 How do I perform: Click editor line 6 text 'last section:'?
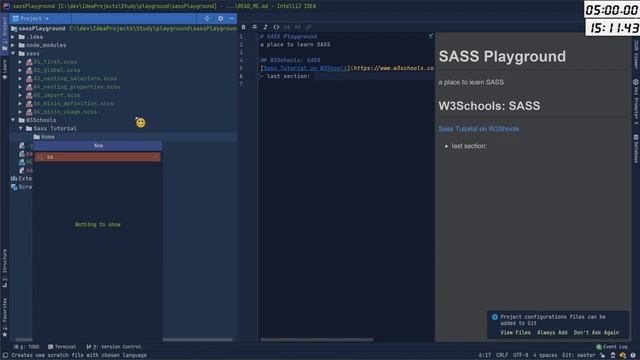[x=288, y=76]
